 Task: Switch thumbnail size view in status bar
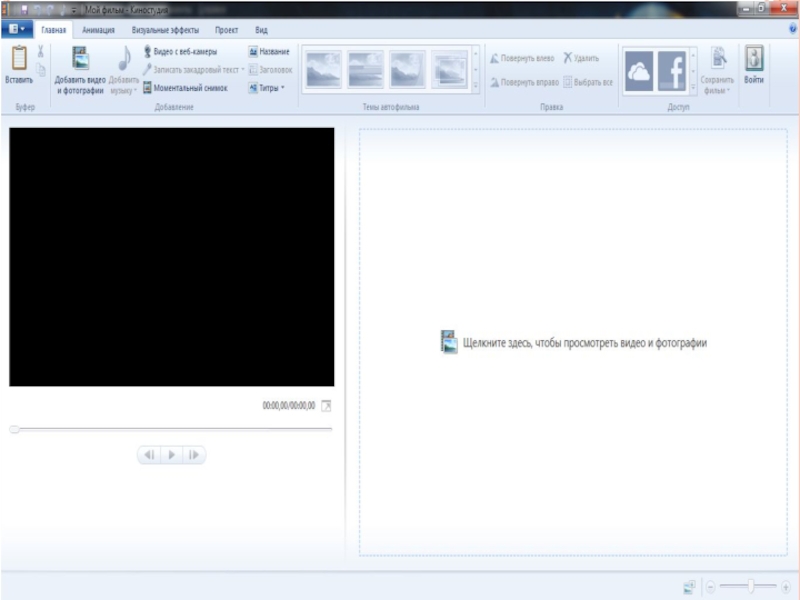(x=689, y=587)
